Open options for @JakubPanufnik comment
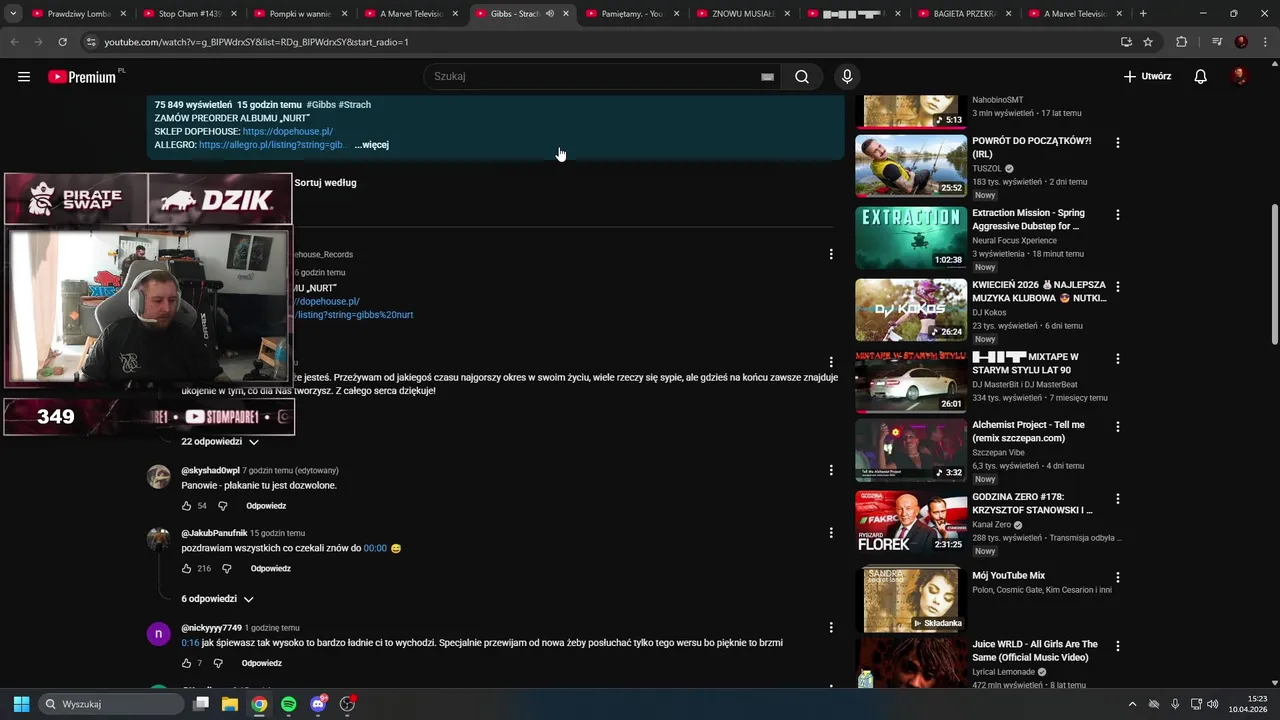The image size is (1280, 720). 831,533
